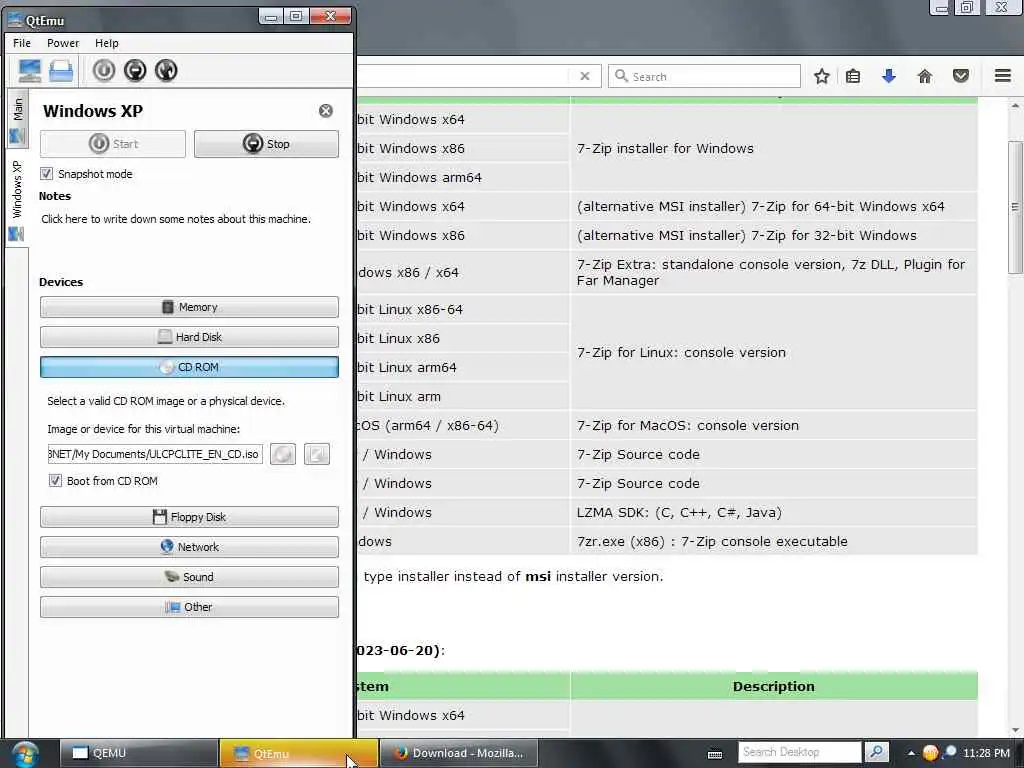Show hidden tray icons arrow
Viewport: 1024px width, 768px height.
pyautogui.click(x=911, y=753)
